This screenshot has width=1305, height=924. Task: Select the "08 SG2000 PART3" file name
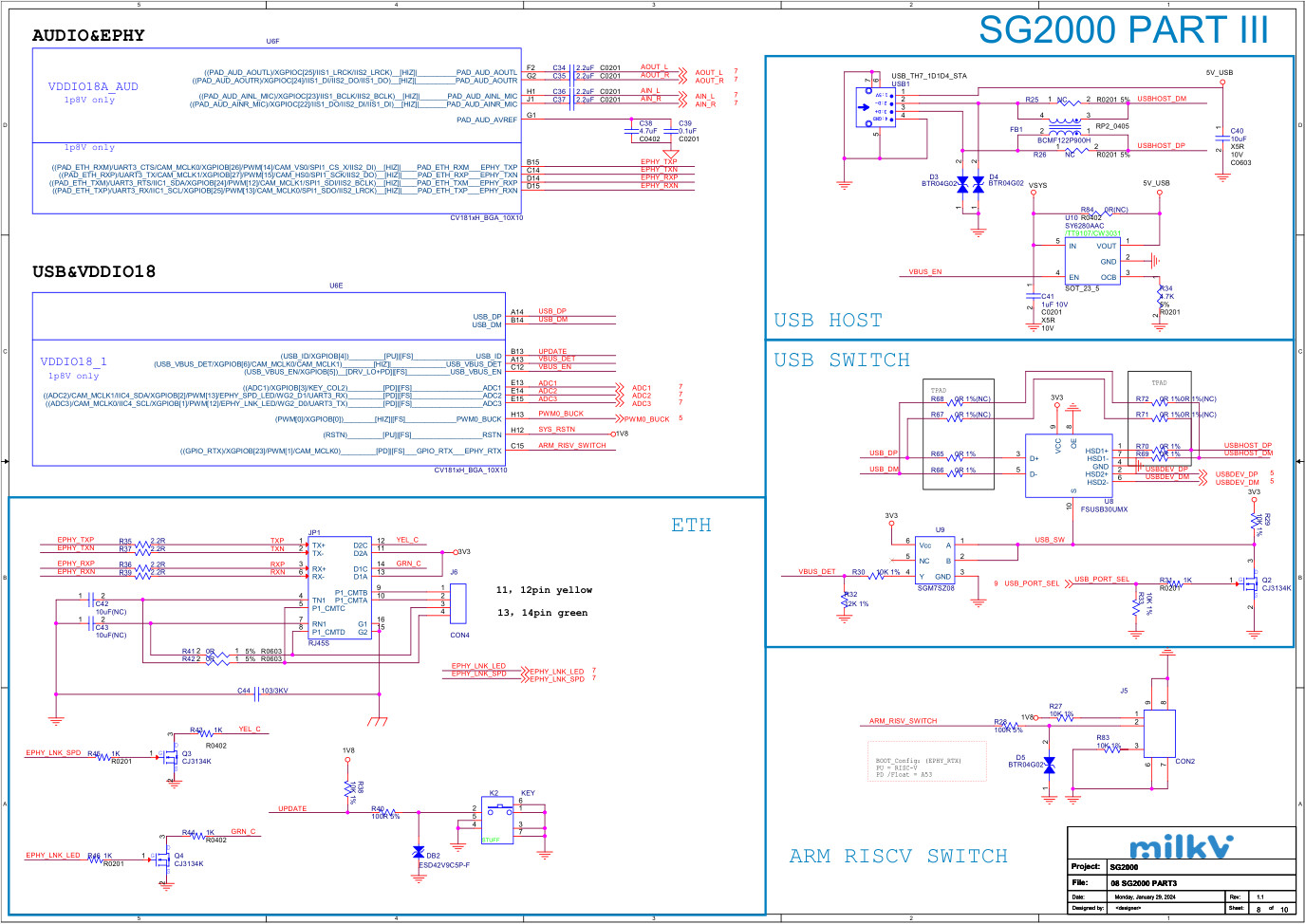coord(1144,883)
